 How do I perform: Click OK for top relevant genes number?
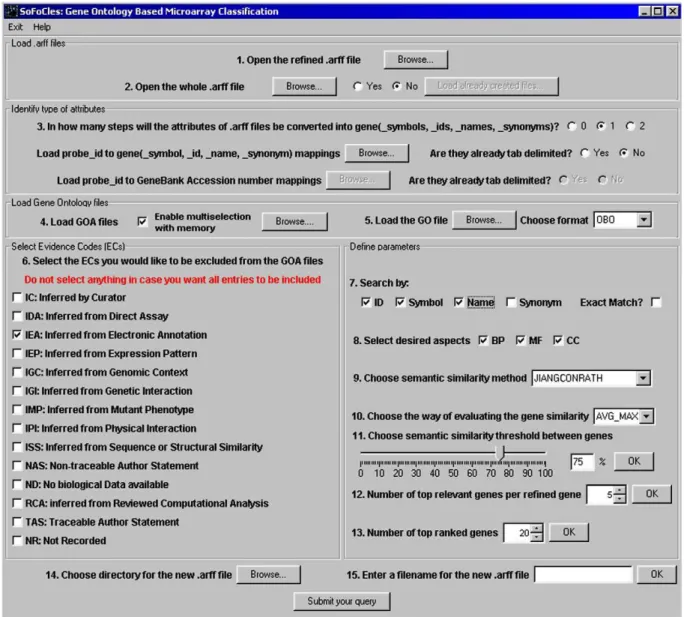coord(652,494)
